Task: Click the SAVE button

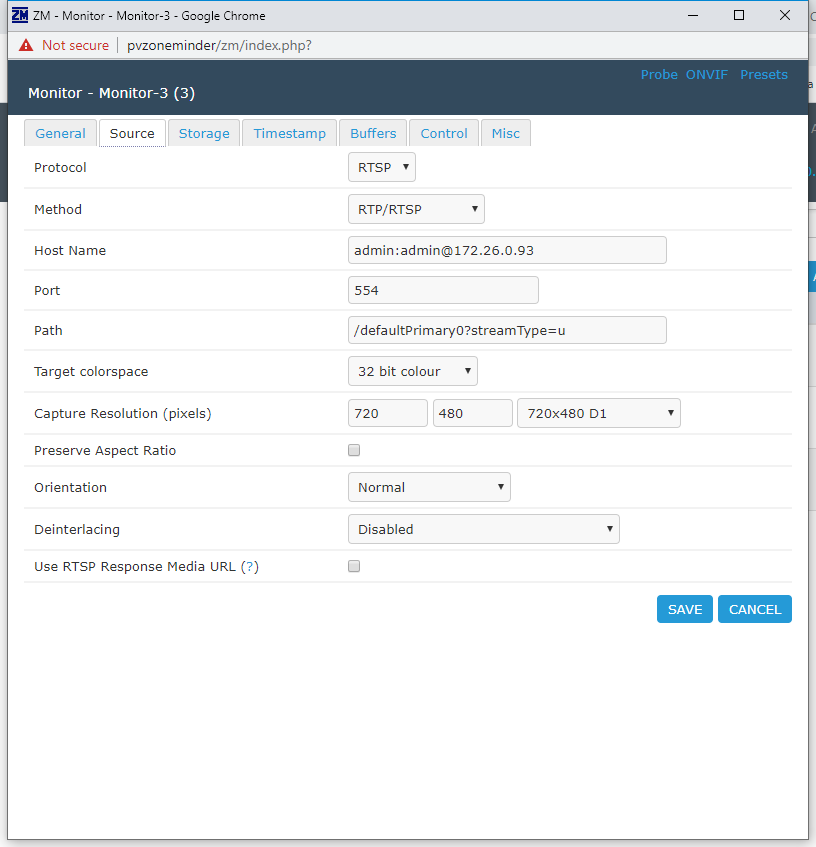Action: pos(685,609)
